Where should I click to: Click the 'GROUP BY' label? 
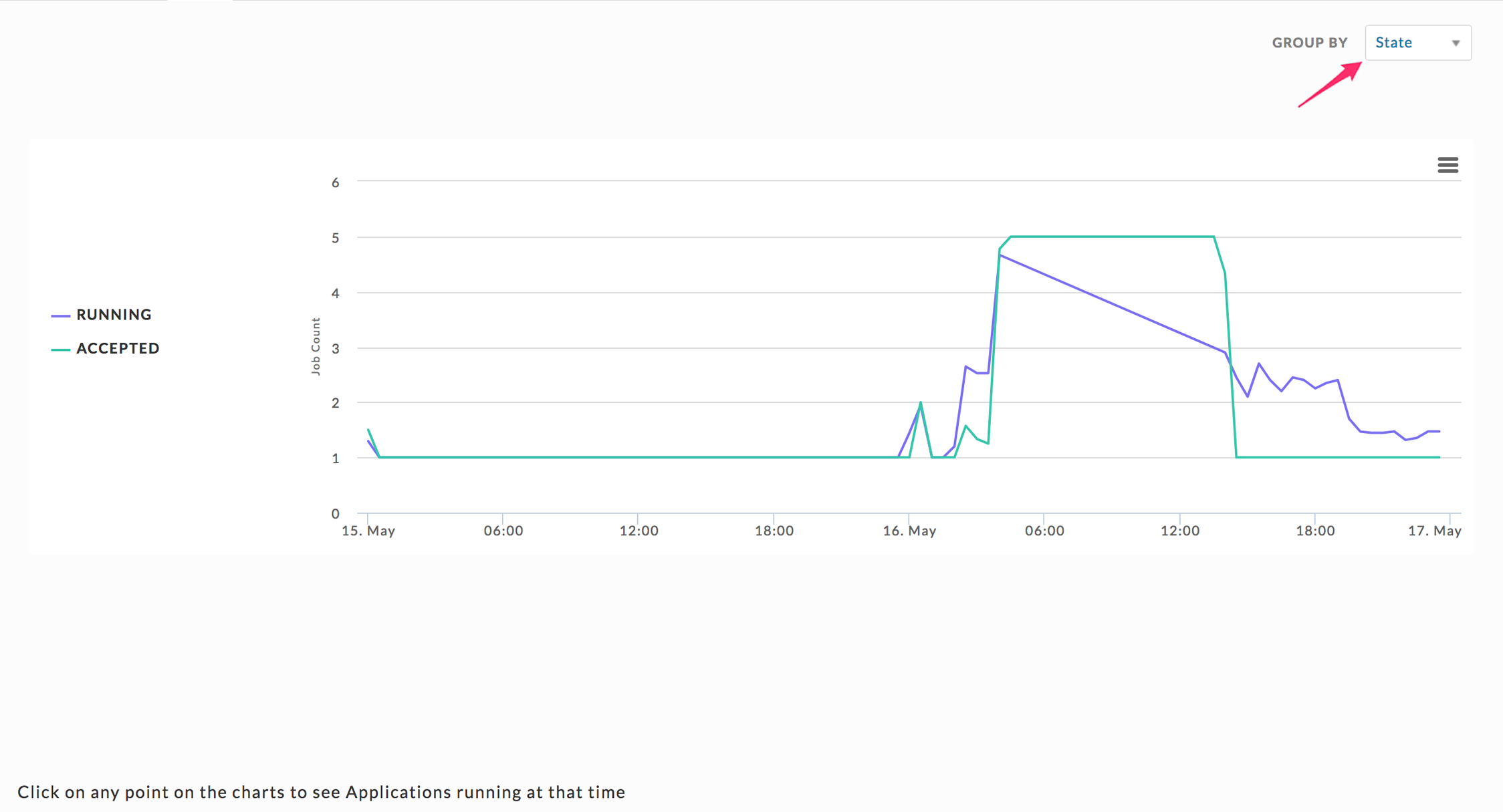click(1309, 43)
